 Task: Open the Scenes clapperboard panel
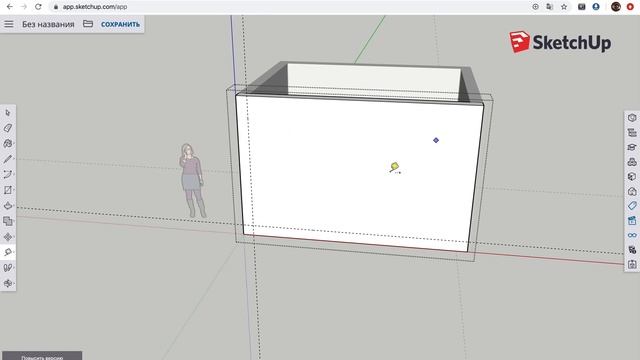(x=632, y=221)
